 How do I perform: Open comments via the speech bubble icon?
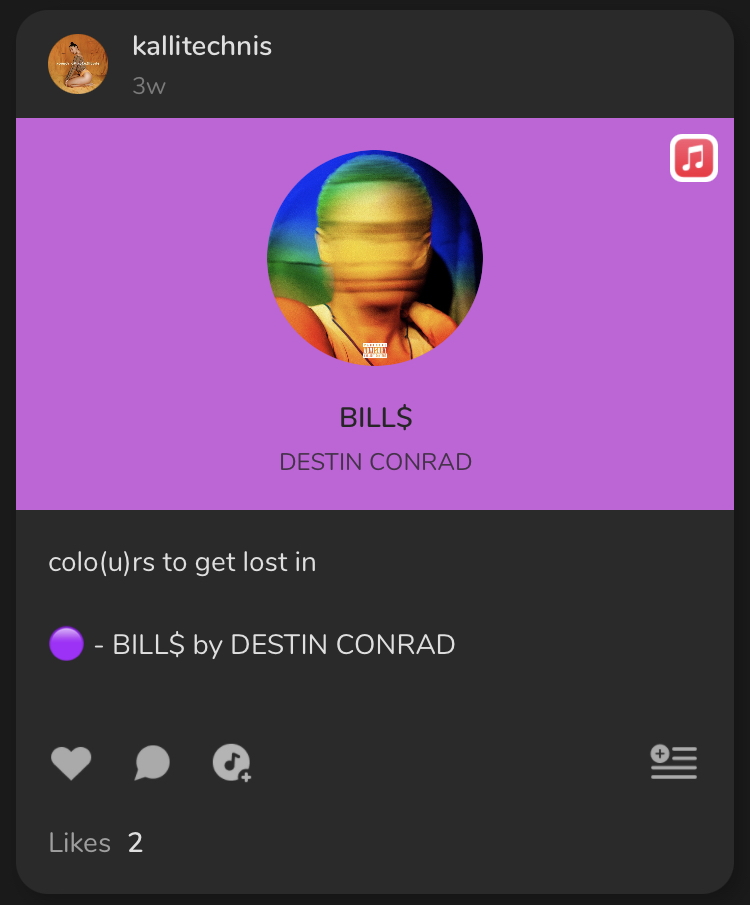point(152,762)
